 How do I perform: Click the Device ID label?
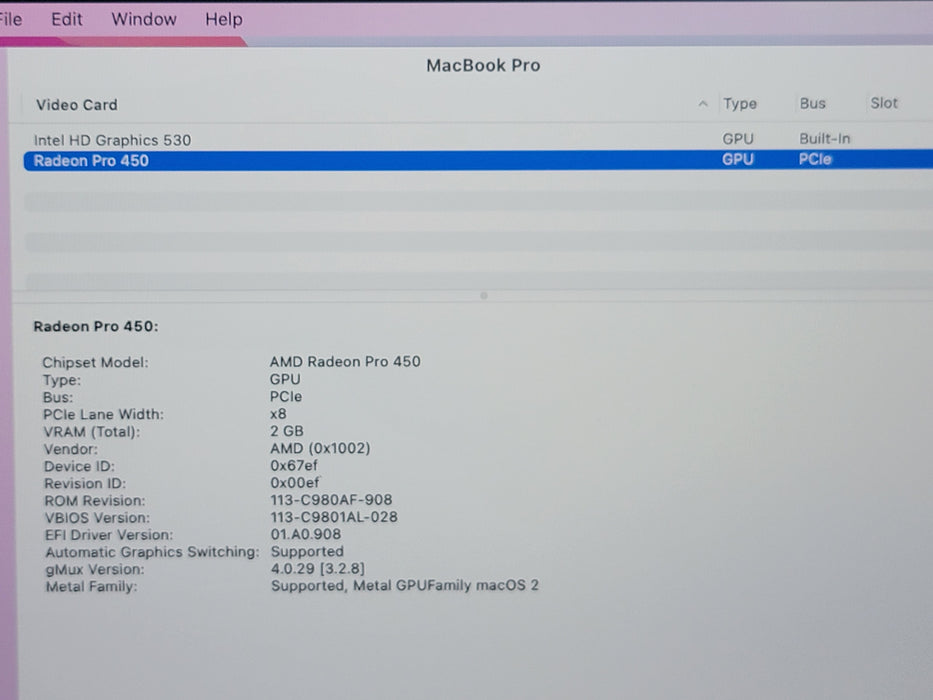(x=79, y=466)
